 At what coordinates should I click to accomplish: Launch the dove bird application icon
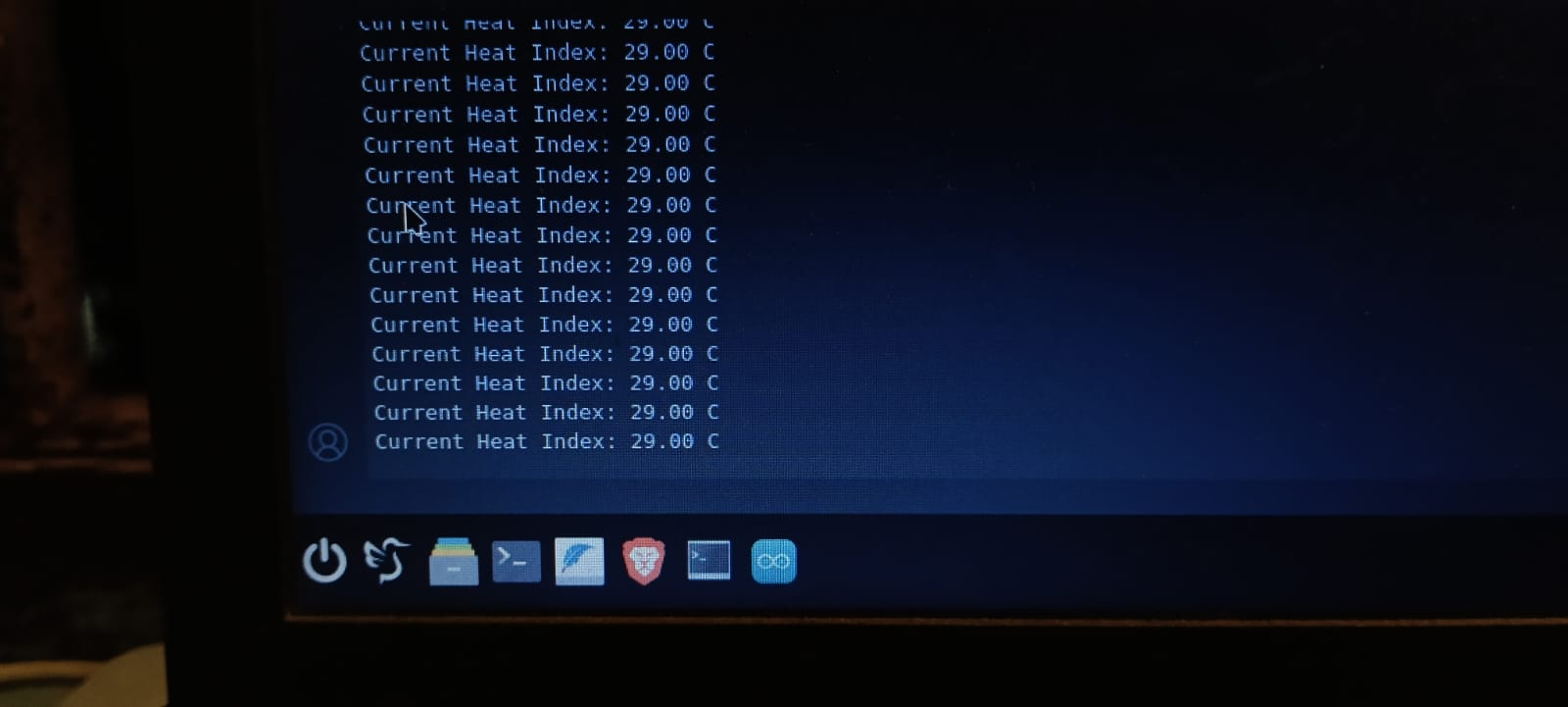coord(387,561)
